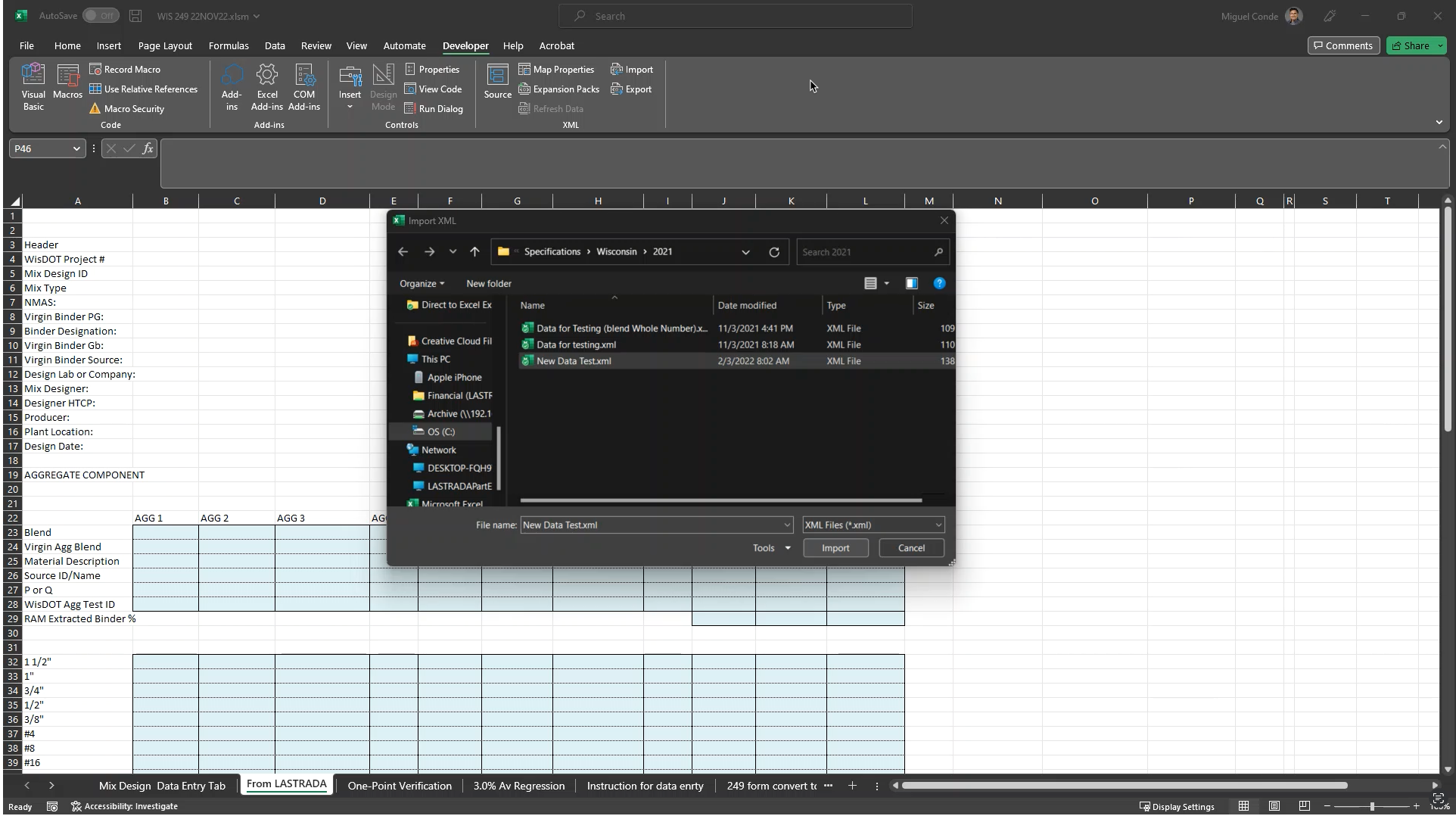Expand the File name history dropdown
The width and height of the screenshot is (1456, 816).
click(787, 525)
